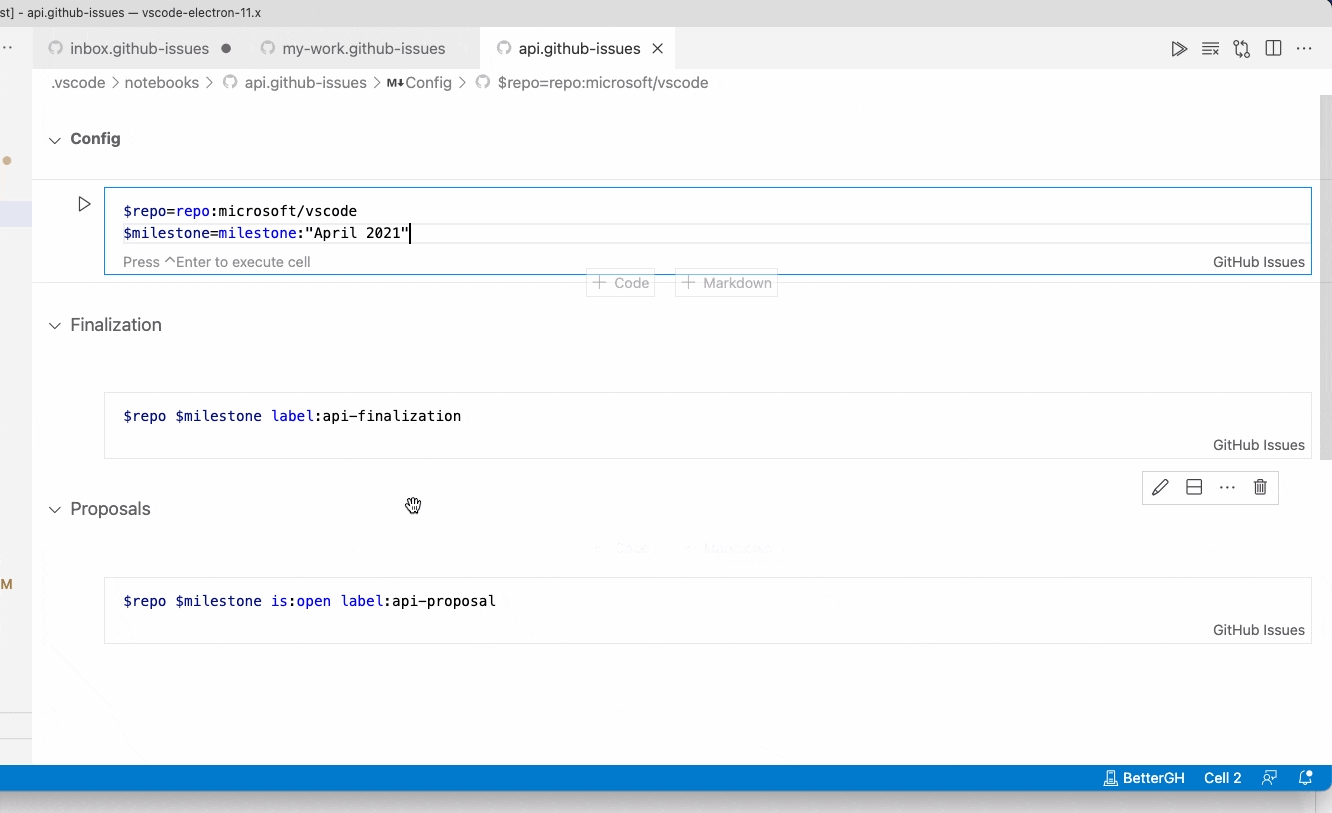
Task: Clear all cell outputs
Action: [1210, 48]
